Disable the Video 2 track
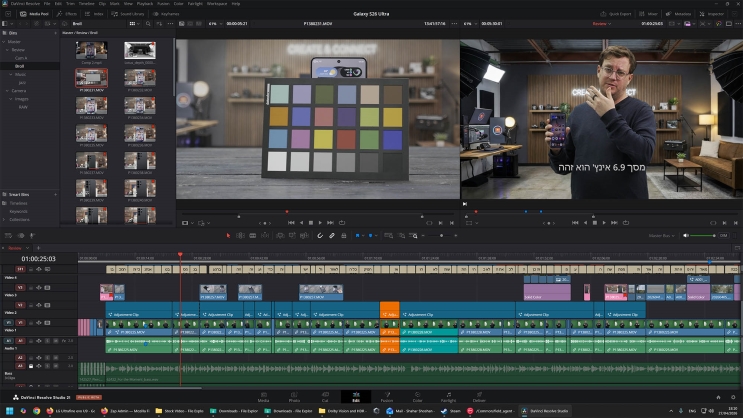 click(47, 305)
